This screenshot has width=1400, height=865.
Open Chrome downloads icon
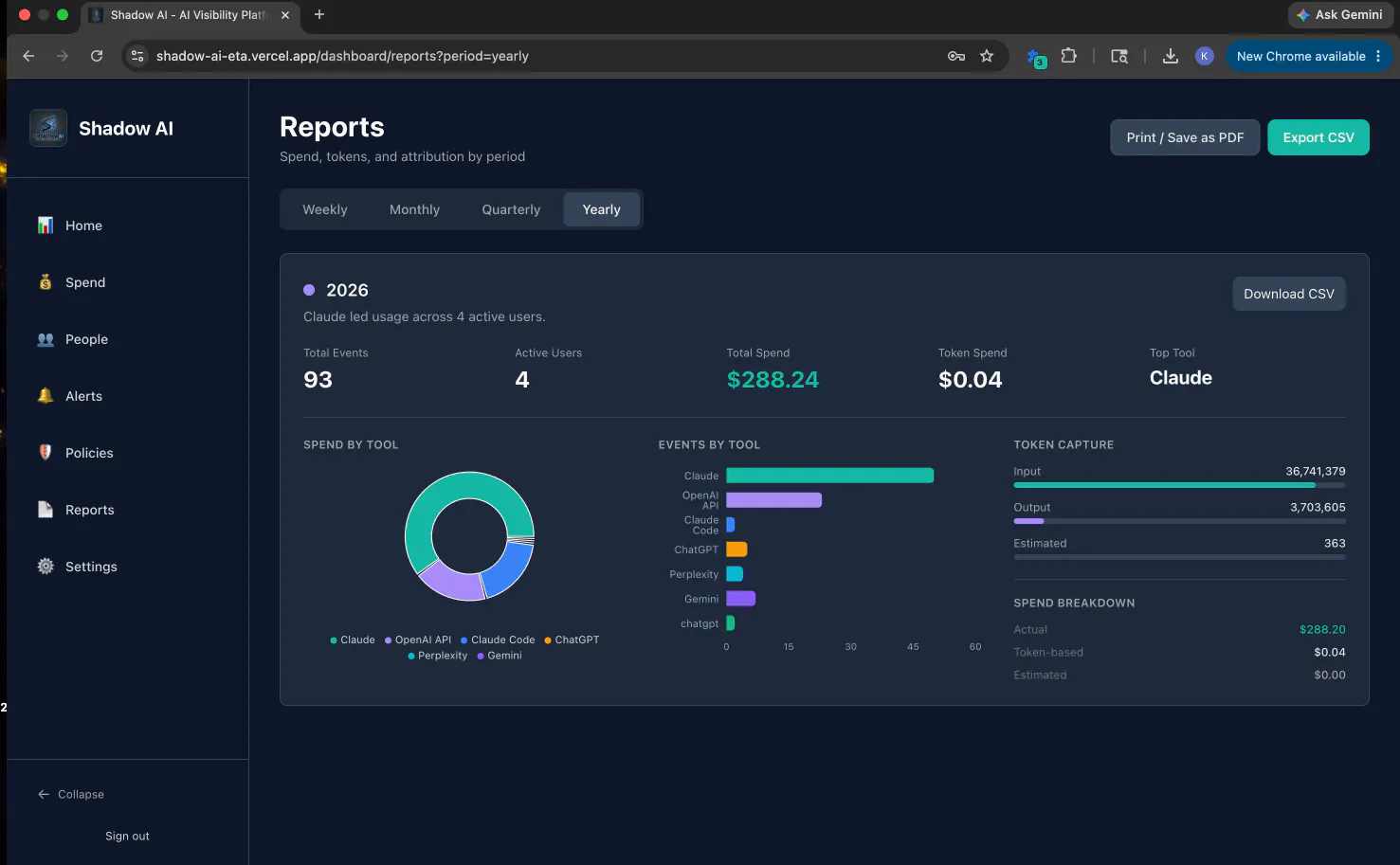point(1171,56)
